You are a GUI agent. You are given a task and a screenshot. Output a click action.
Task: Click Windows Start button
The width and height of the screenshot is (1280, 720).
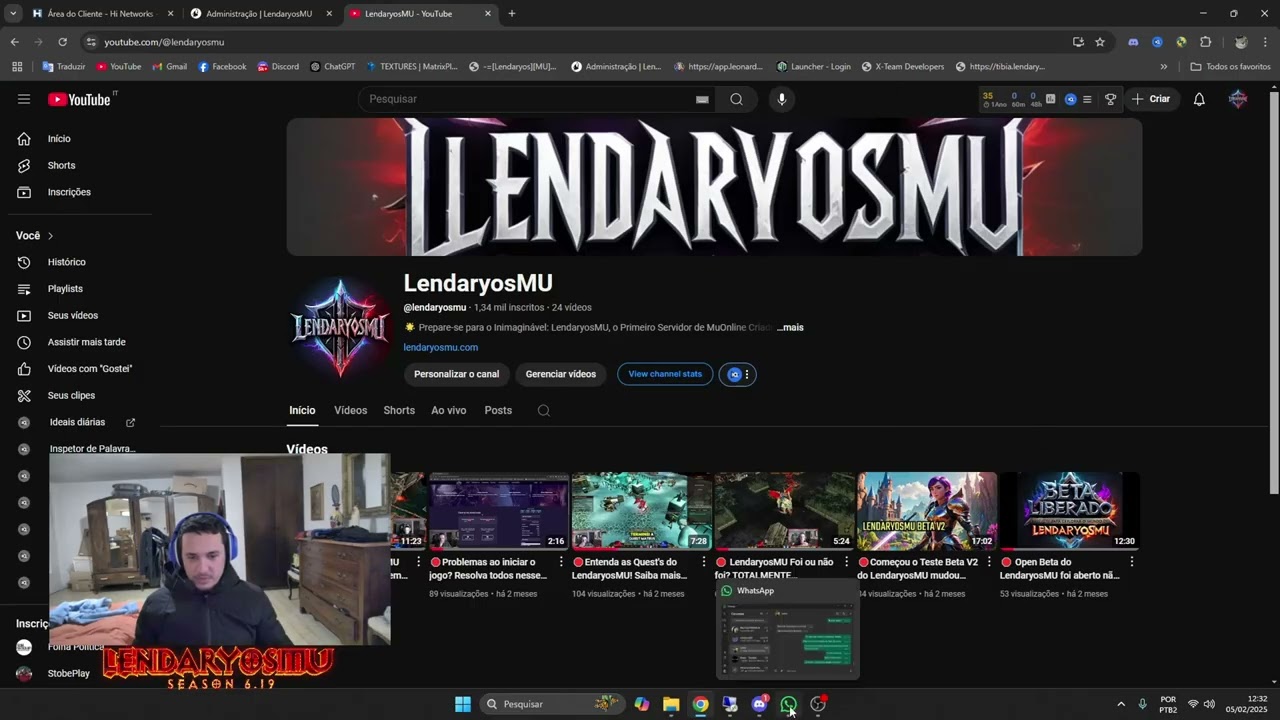pos(463,704)
